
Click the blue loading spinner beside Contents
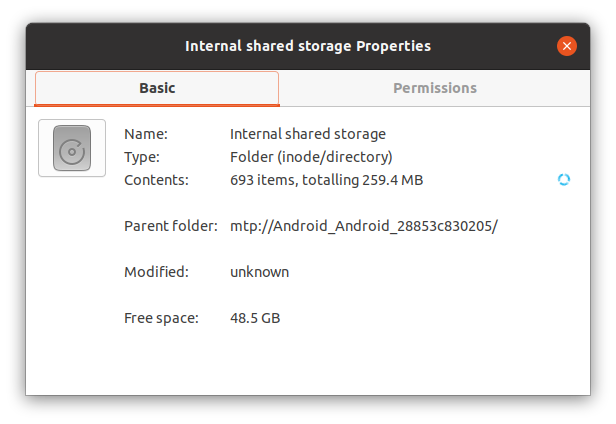coord(564,180)
